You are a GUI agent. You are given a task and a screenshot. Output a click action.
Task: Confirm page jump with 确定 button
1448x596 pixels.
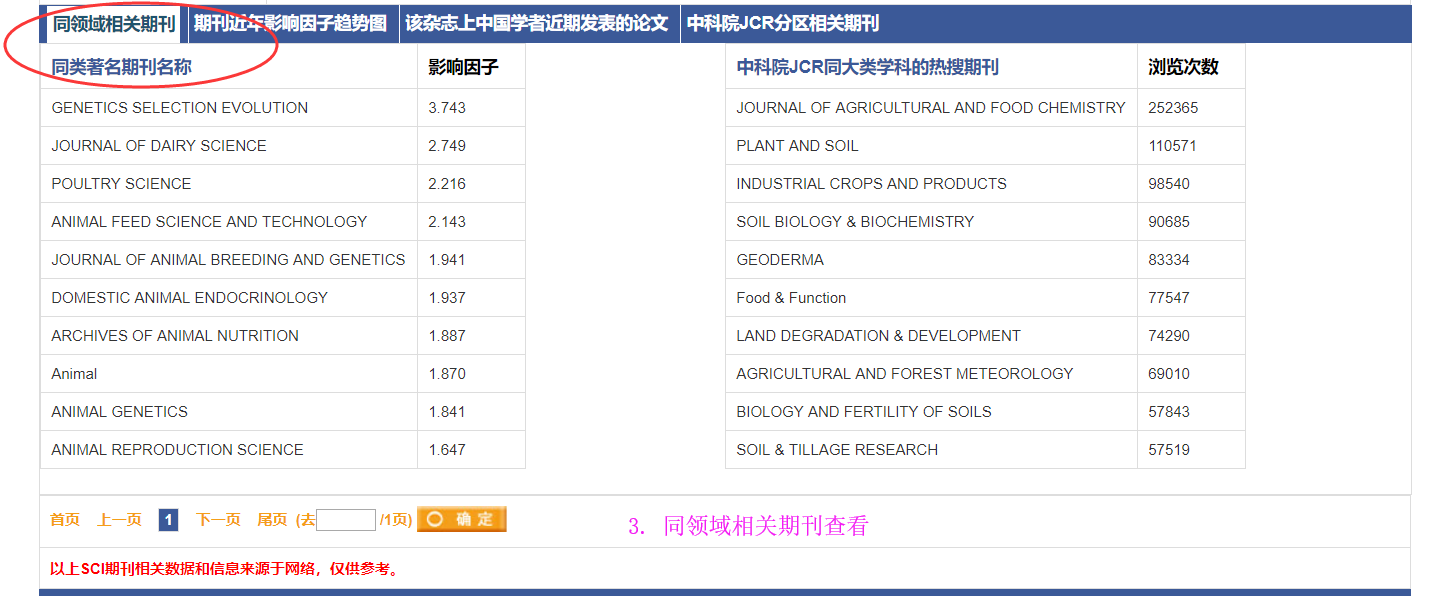click(x=462, y=519)
